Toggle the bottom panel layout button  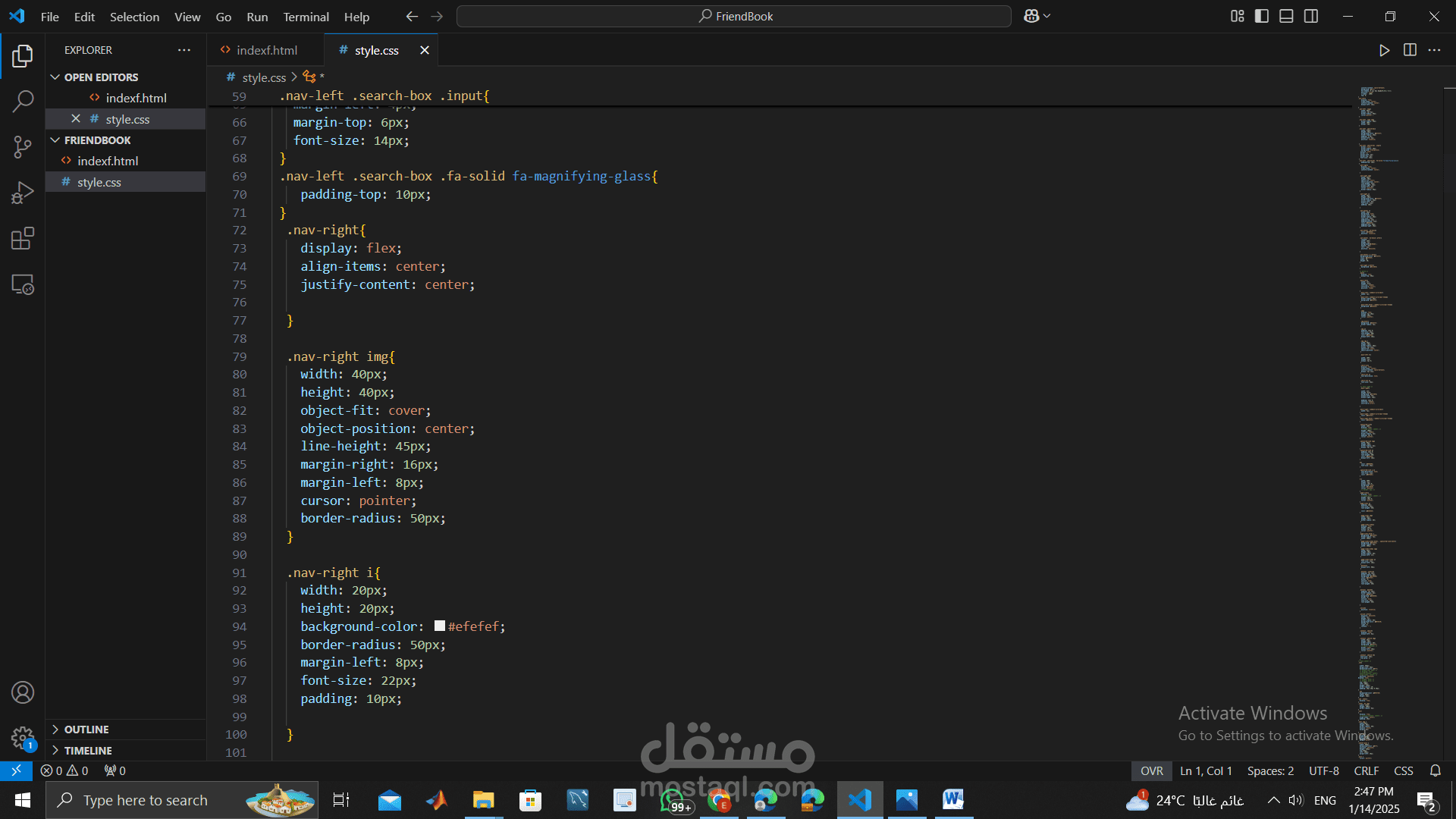(x=1286, y=16)
